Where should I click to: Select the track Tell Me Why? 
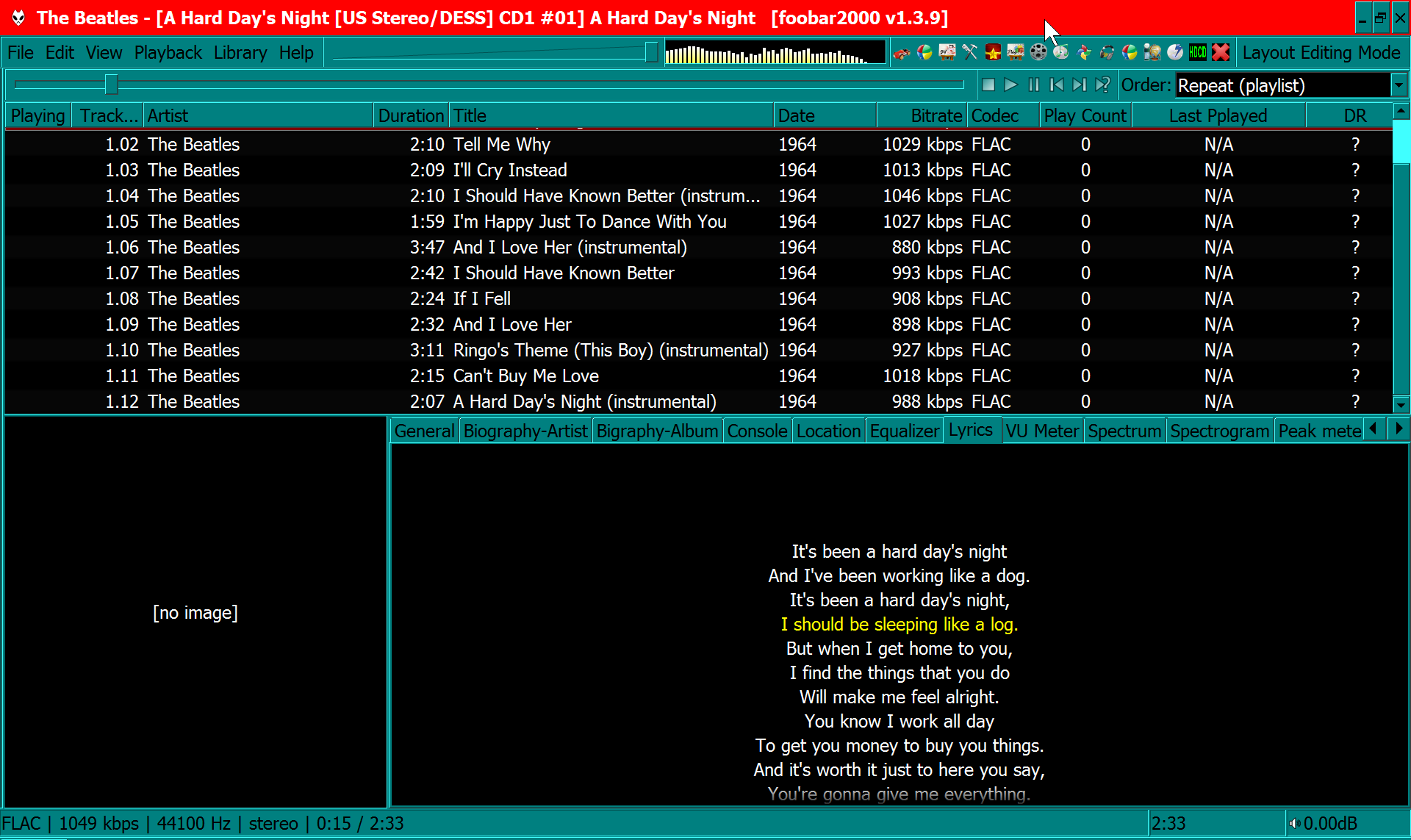698,144
